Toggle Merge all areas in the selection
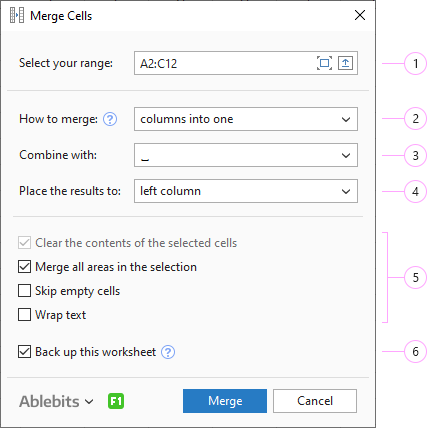 pos(24,267)
